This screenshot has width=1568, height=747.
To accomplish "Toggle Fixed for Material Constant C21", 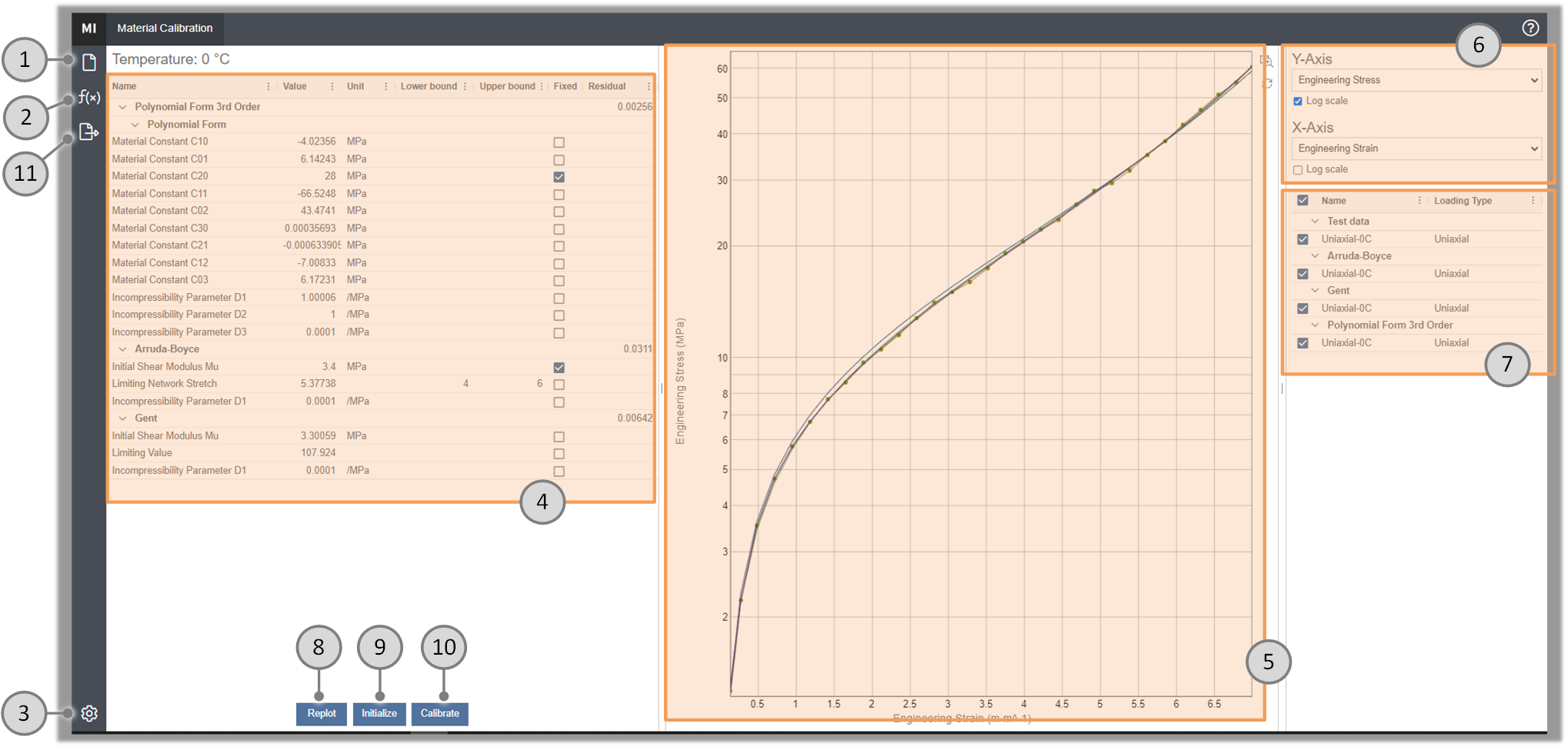I will pyautogui.click(x=559, y=246).
